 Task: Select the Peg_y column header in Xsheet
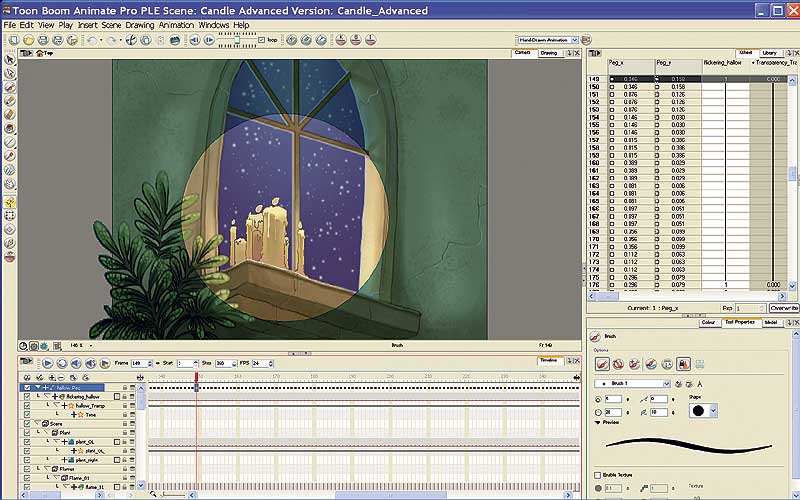click(x=679, y=66)
